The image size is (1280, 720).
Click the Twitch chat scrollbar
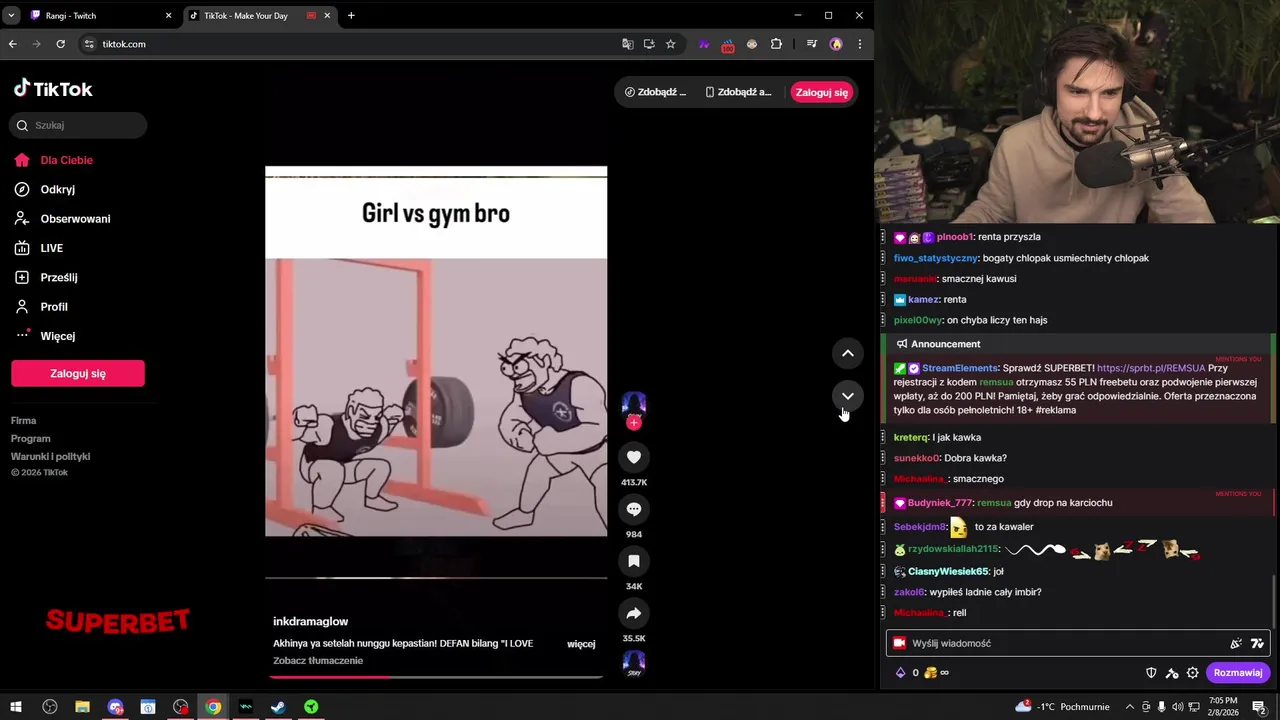pyautogui.click(x=1274, y=600)
